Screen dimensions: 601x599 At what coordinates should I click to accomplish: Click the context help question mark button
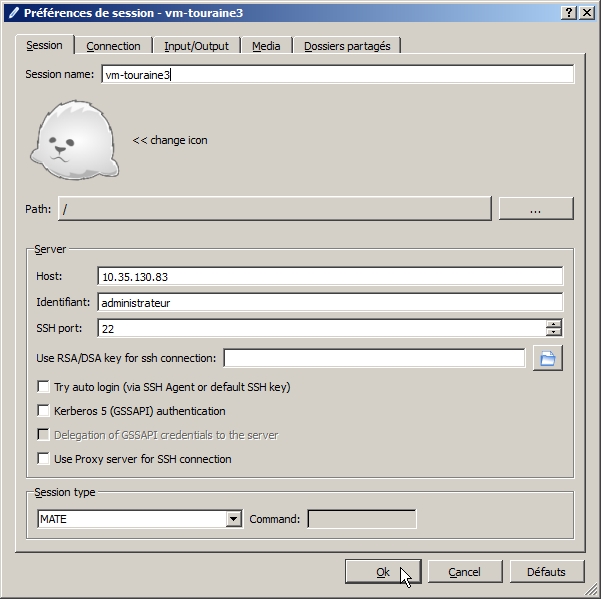click(x=569, y=12)
